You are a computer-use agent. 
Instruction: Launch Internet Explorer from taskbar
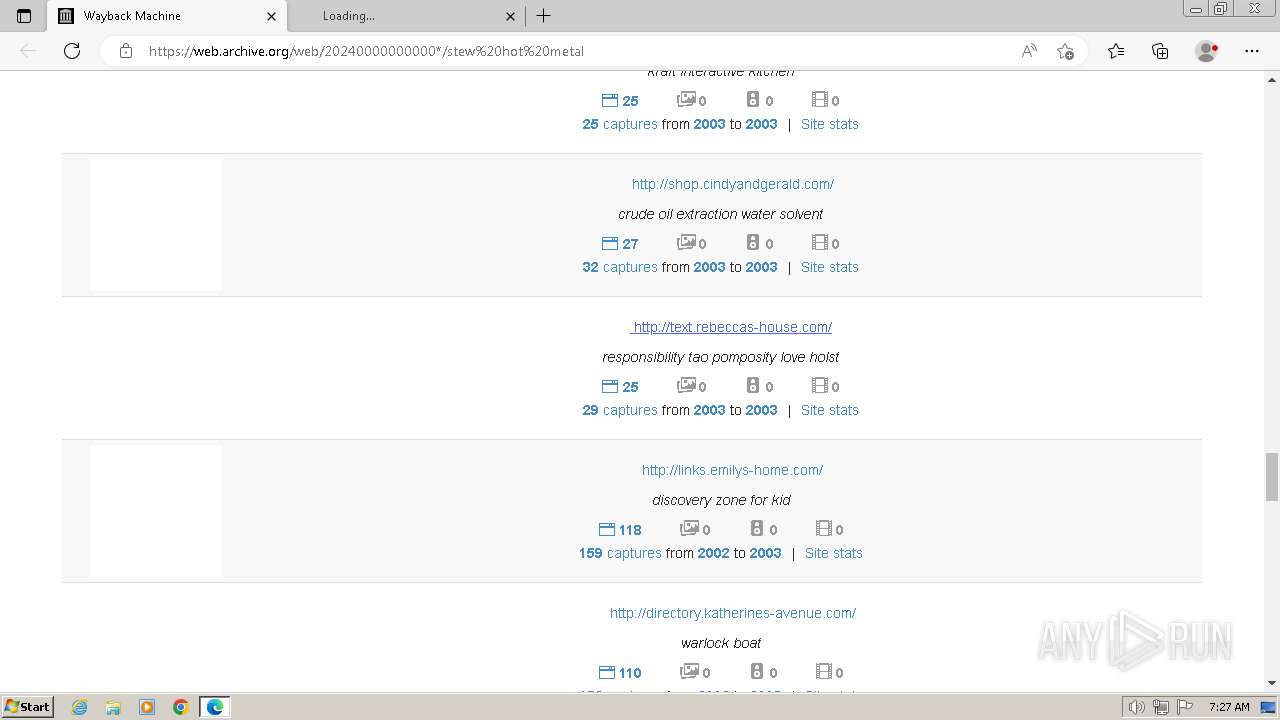79,707
